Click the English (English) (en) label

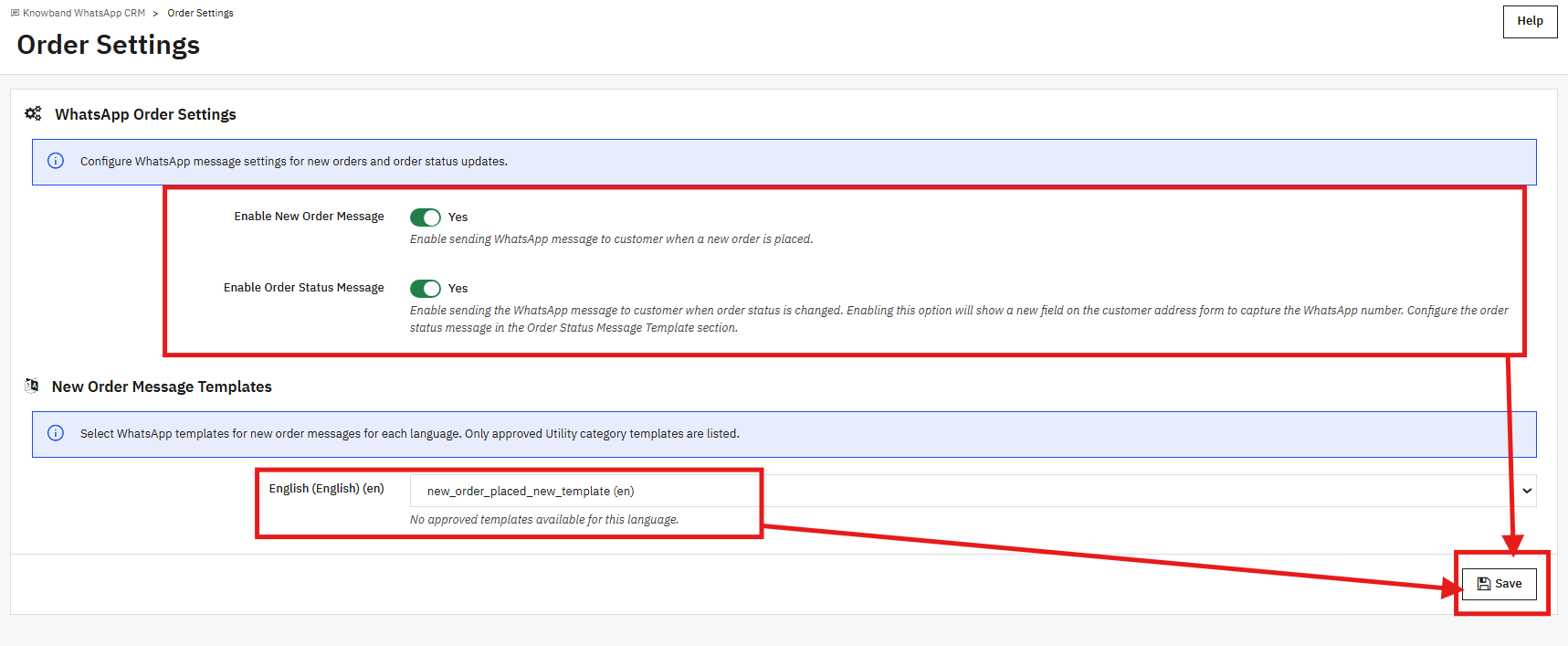click(326, 489)
